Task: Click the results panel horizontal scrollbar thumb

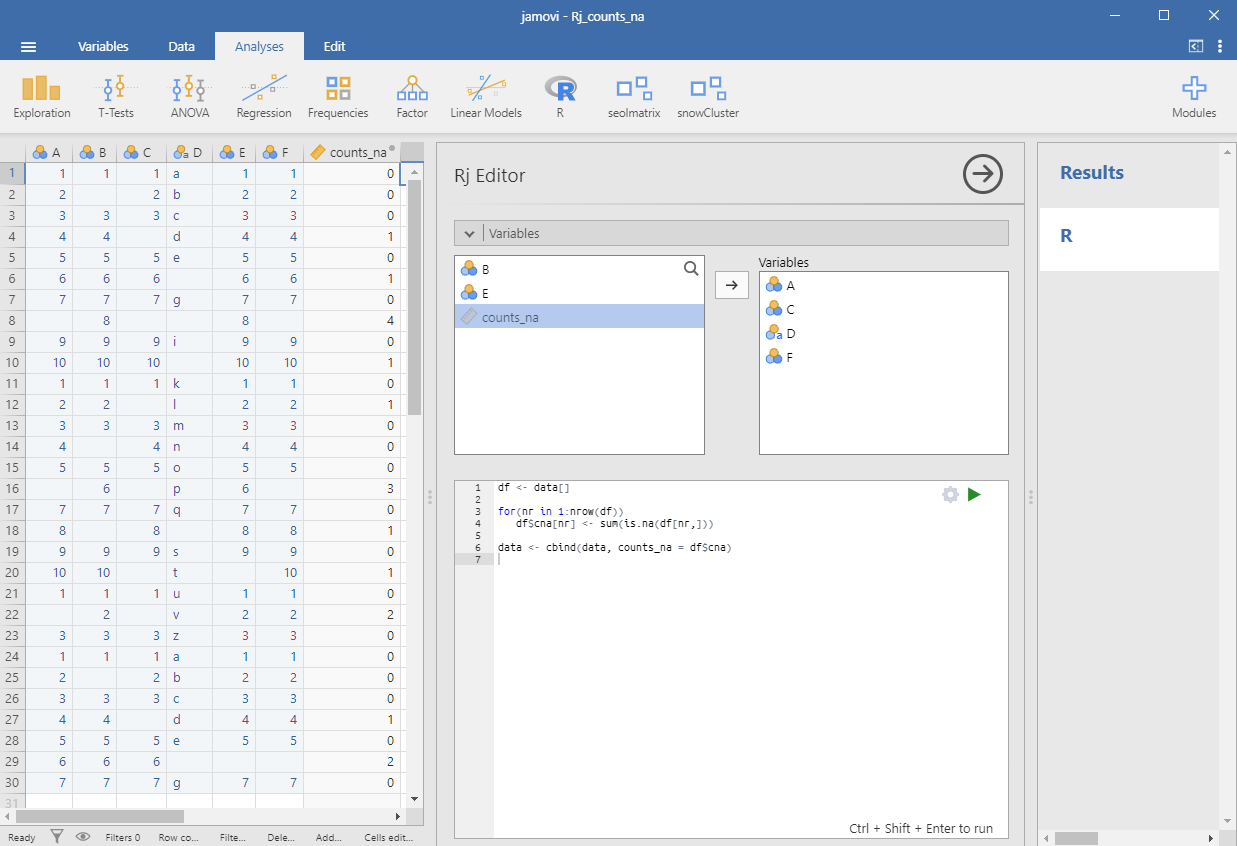Action: tap(1076, 838)
